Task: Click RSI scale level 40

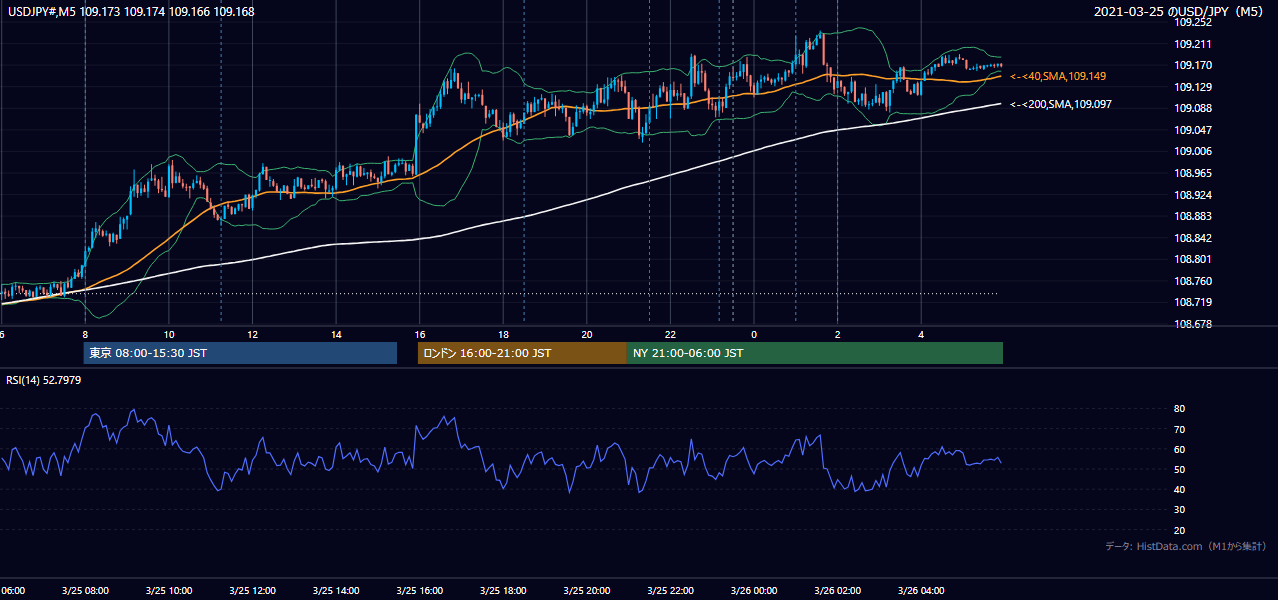Action: (1179, 489)
